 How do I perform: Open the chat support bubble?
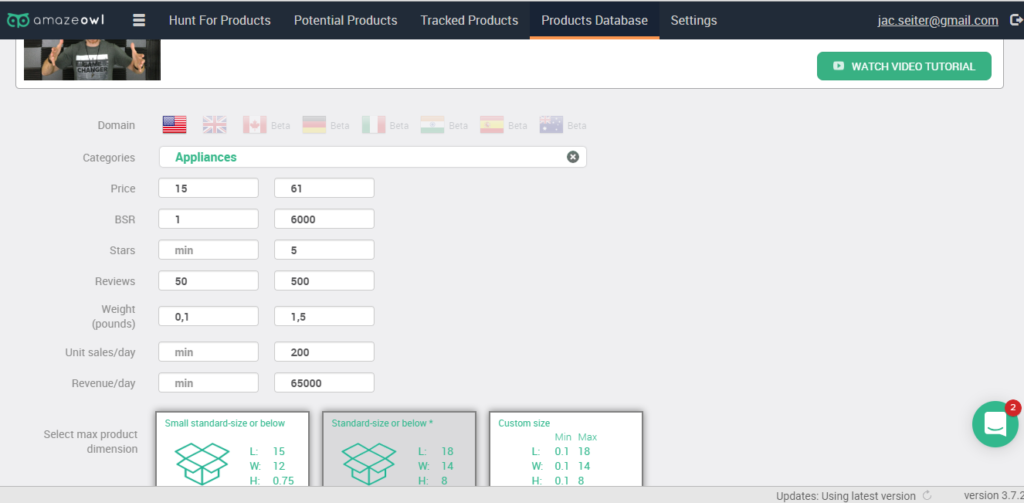(x=995, y=424)
